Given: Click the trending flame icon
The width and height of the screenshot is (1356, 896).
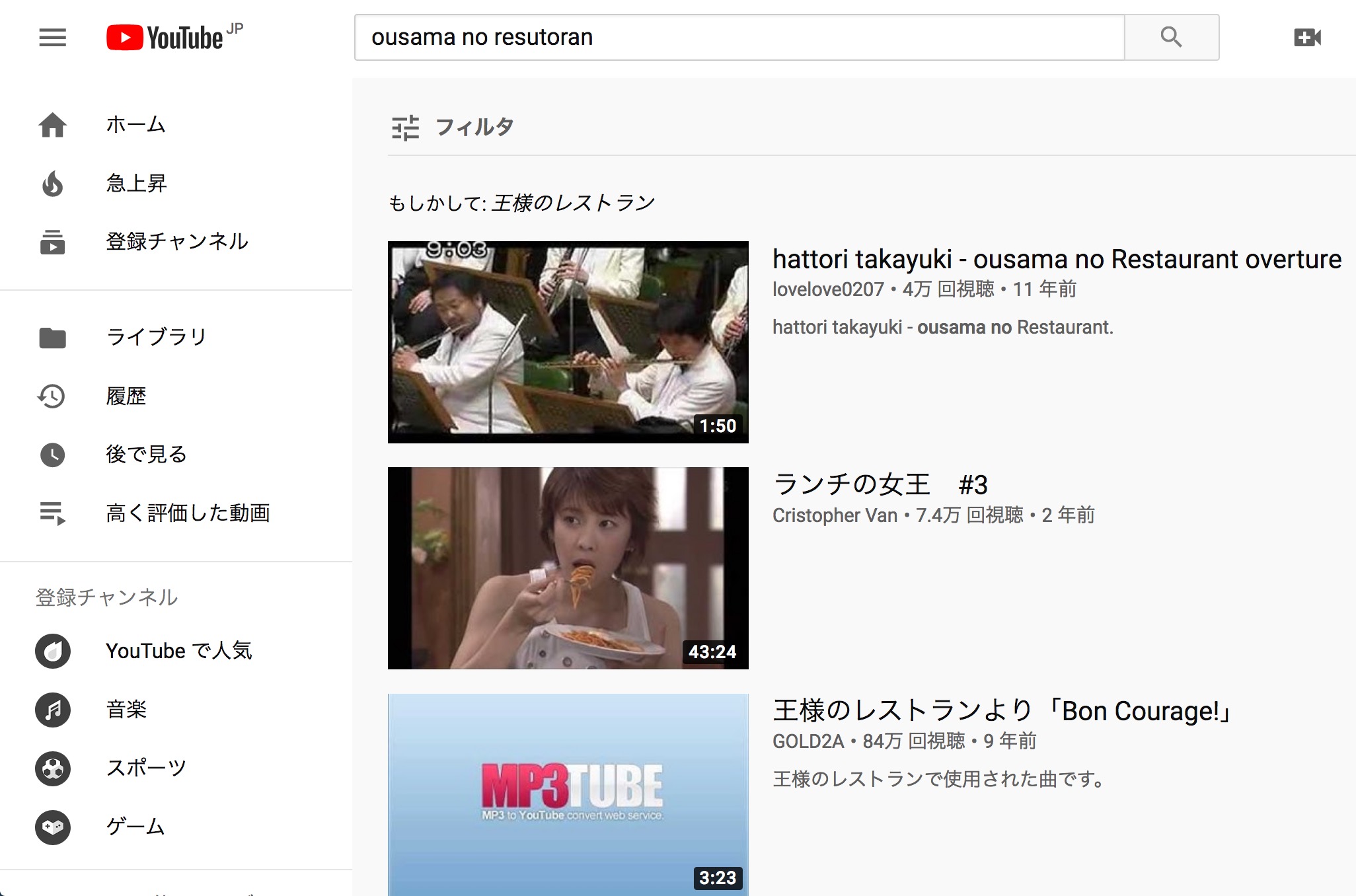Looking at the screenshot, I should coord(52,183).
